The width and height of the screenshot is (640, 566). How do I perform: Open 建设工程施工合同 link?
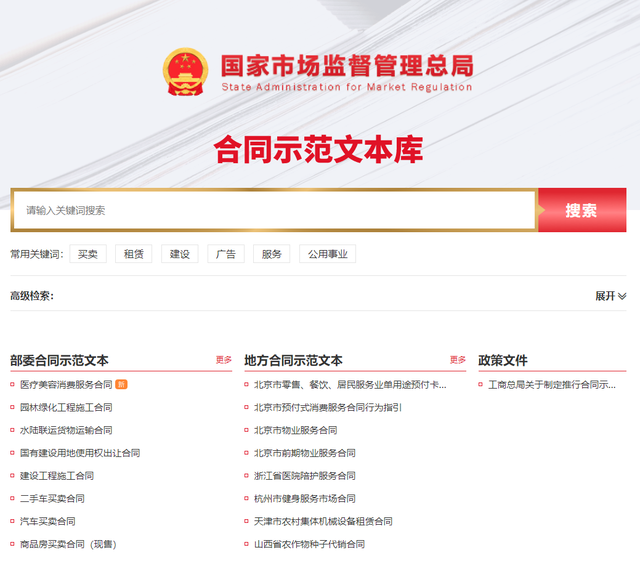57,476
